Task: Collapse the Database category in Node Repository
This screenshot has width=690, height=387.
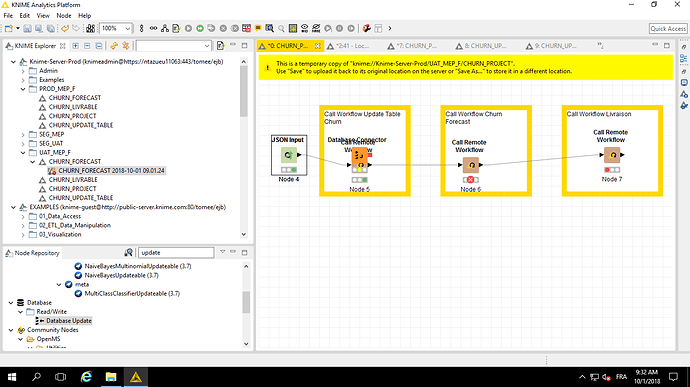Action: point(11,303)
